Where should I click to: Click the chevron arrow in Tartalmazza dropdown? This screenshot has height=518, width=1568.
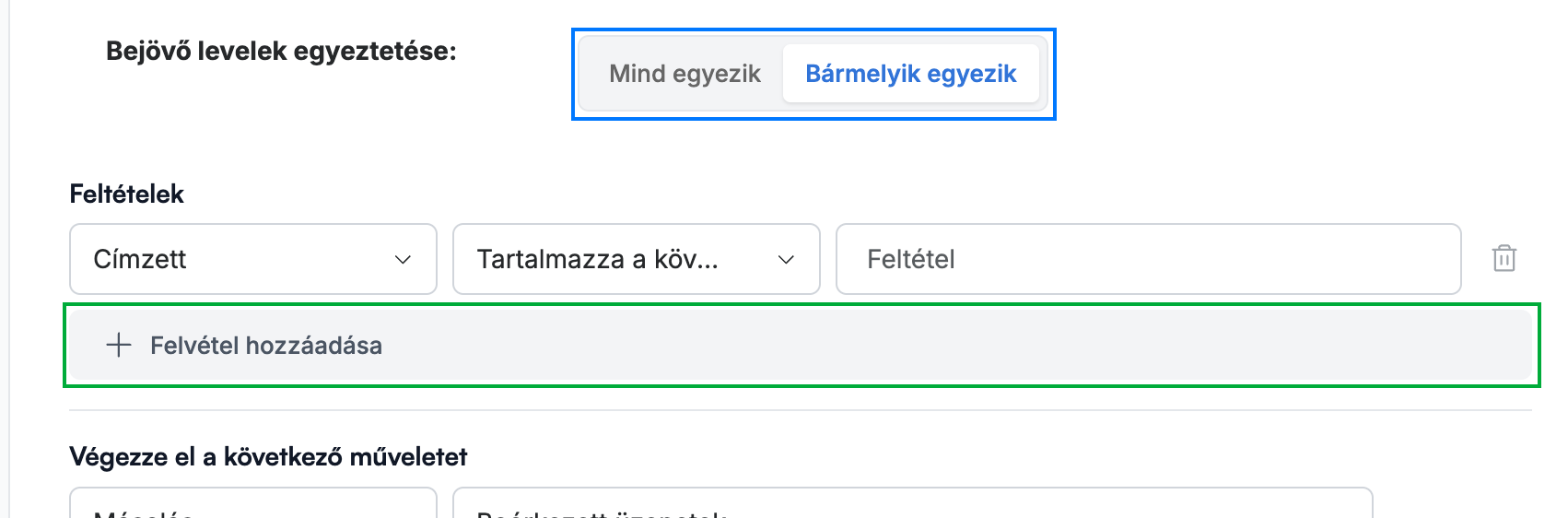click(786, 260)
